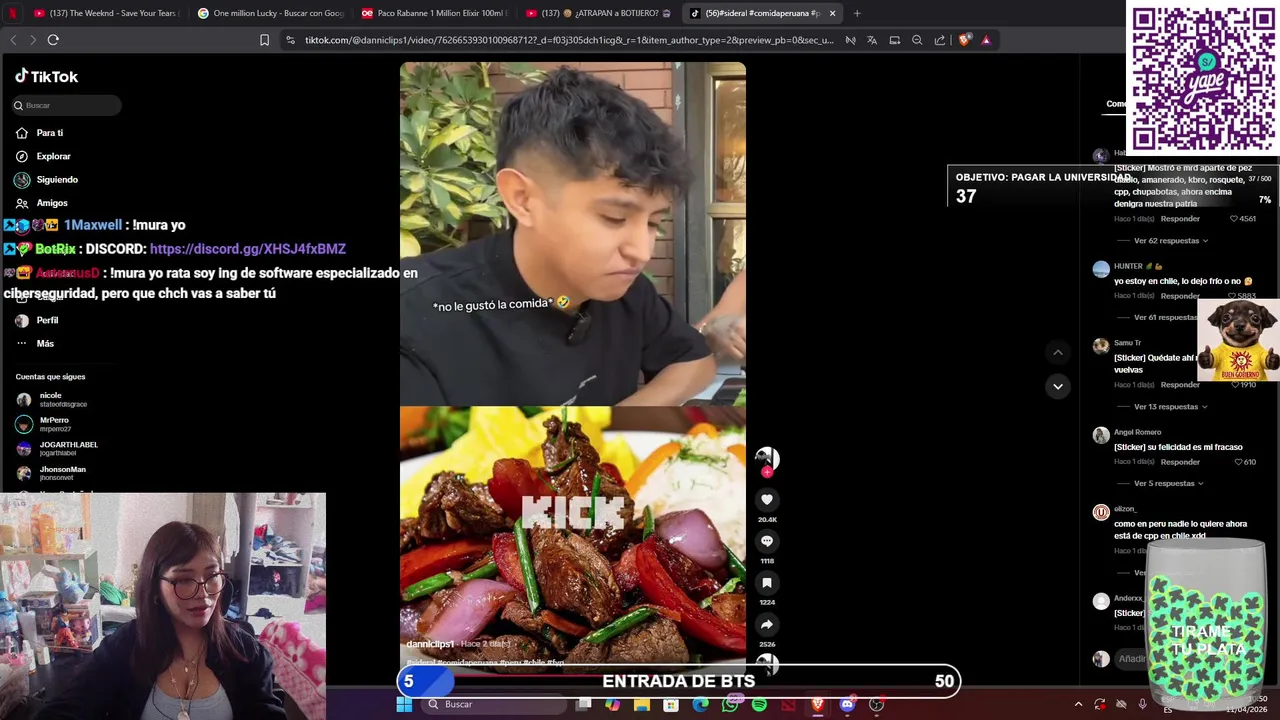Go to the Siguiendo feed
The image size is (1280, 720).
(46, 180)
